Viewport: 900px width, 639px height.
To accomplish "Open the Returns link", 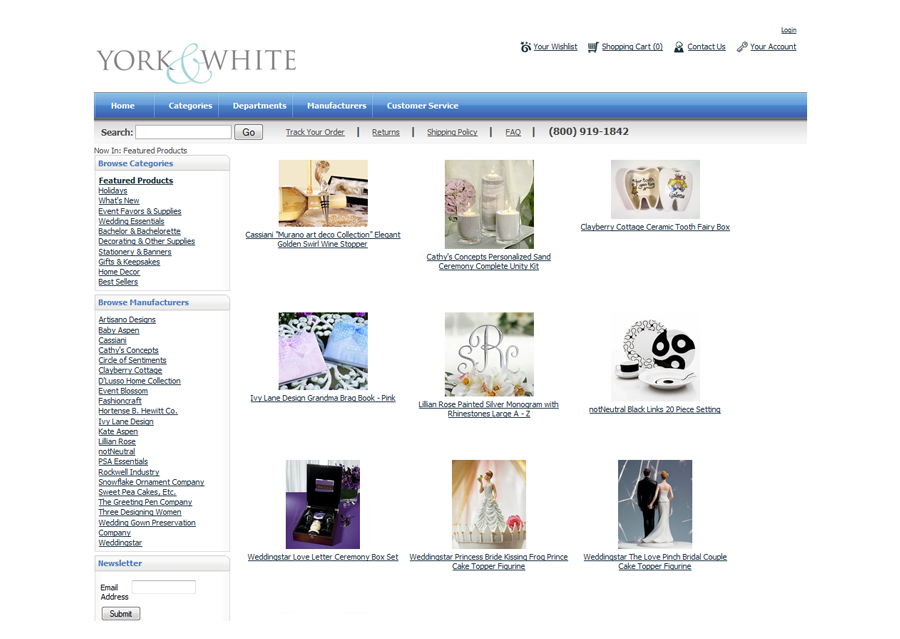I will (386, 132).
